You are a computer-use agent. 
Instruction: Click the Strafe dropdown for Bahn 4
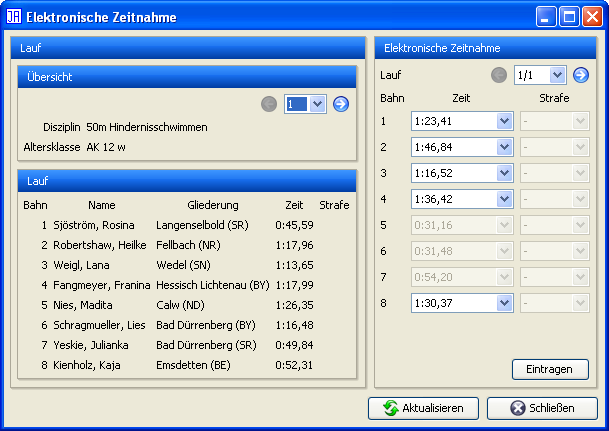pos(555,199)
